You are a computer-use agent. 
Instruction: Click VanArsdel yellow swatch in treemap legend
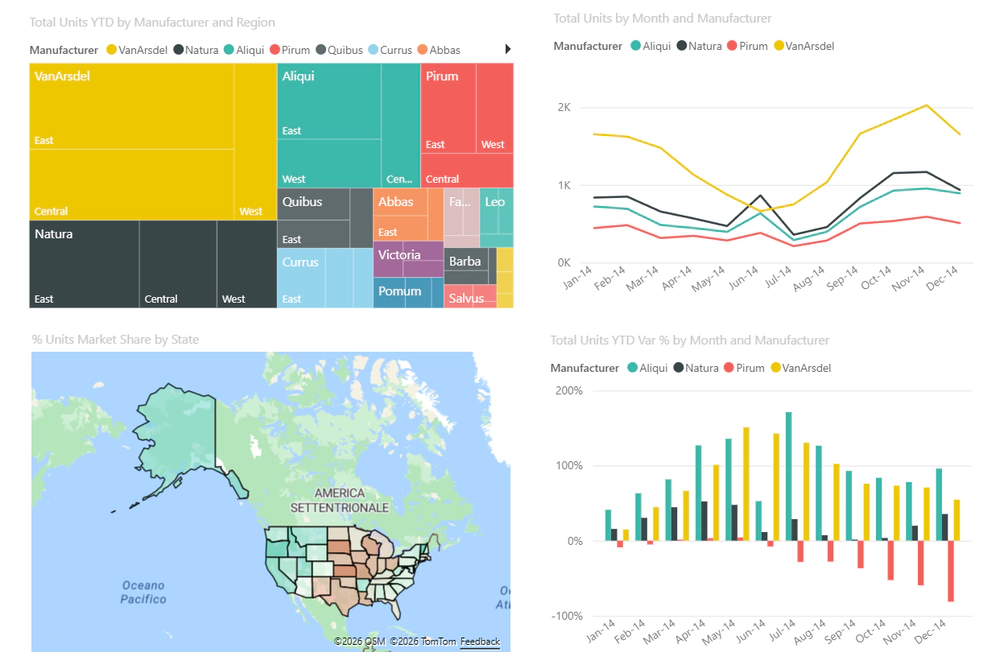(111, 50)
